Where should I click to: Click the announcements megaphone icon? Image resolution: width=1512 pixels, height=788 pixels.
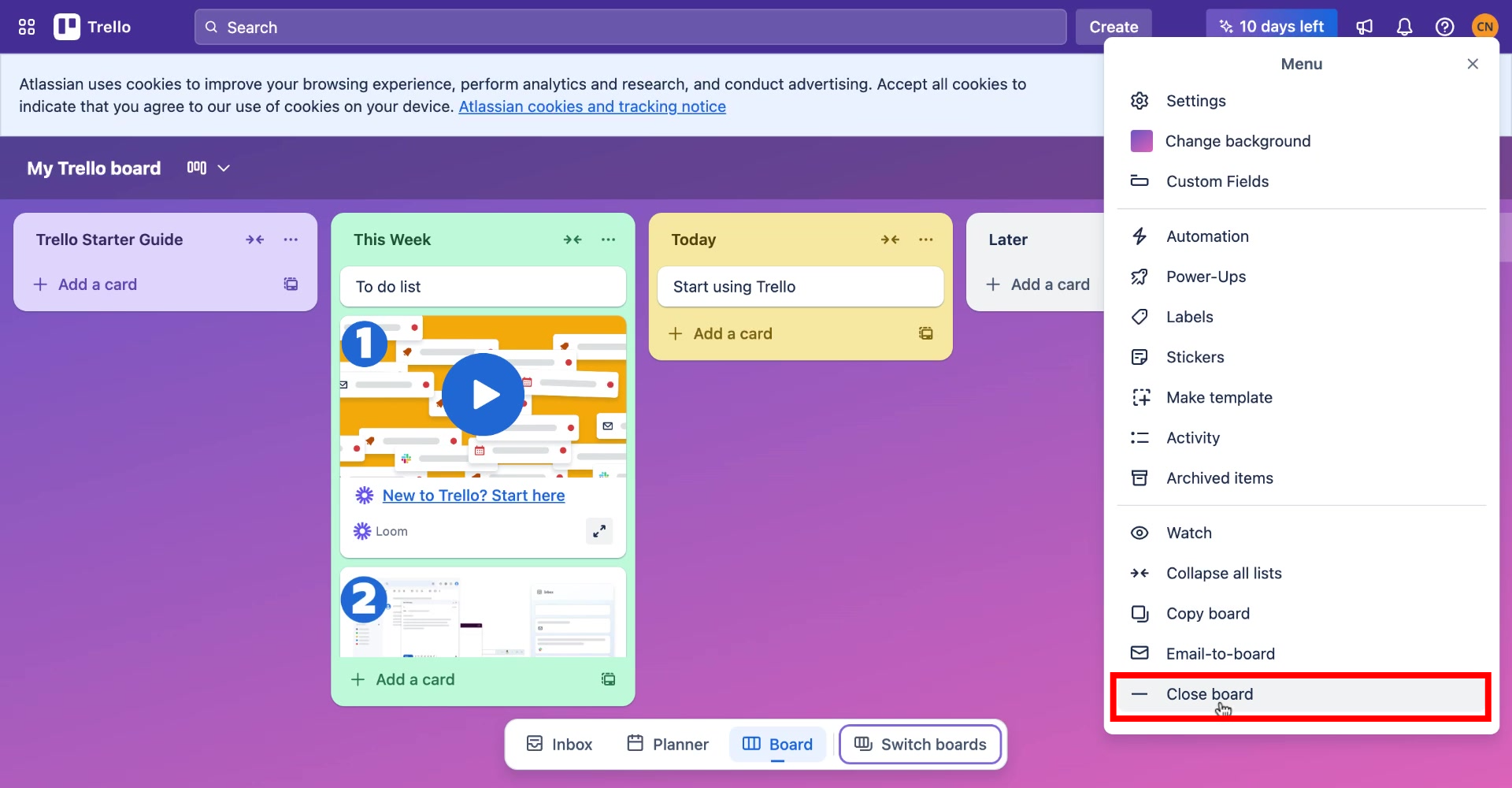point(1365,26)
